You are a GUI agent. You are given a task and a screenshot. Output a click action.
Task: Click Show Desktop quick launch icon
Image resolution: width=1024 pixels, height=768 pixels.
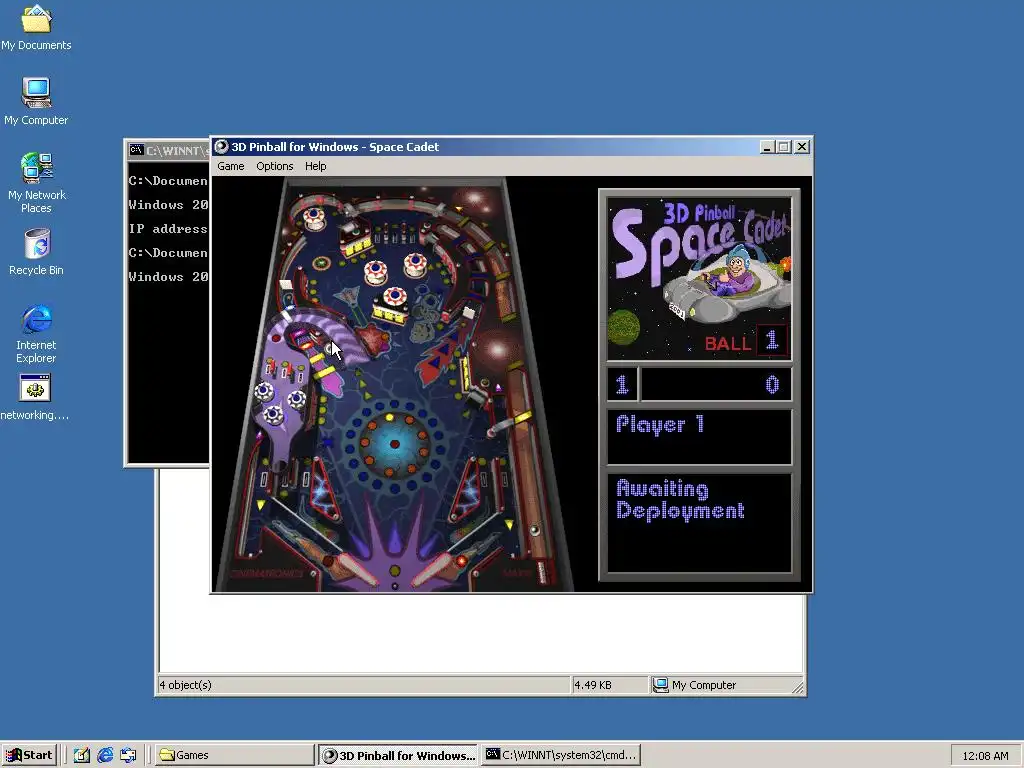click(82, 755)
